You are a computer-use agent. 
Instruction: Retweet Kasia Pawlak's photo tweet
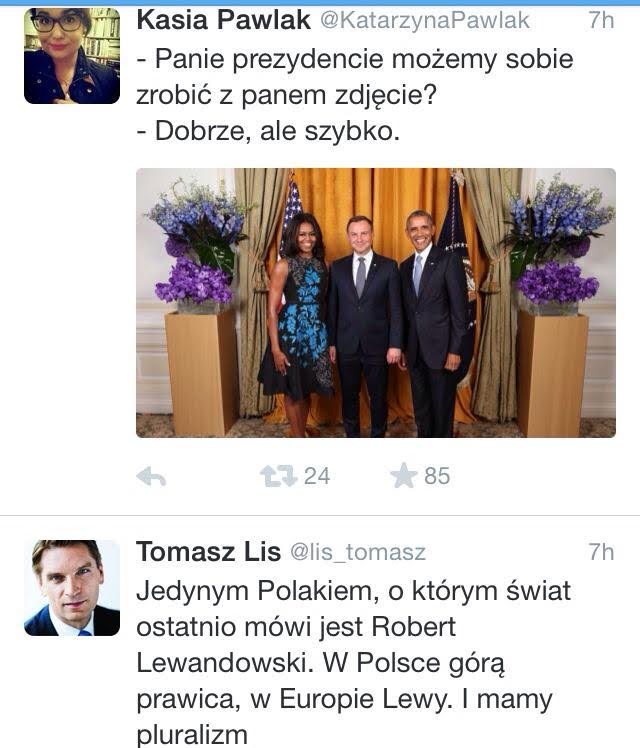(279, 476)
